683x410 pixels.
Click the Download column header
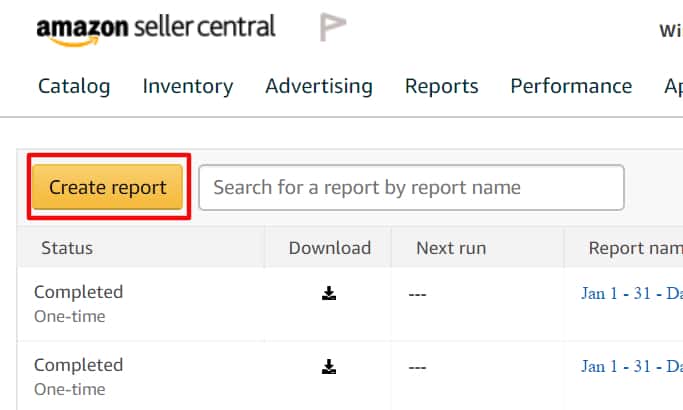330,248
